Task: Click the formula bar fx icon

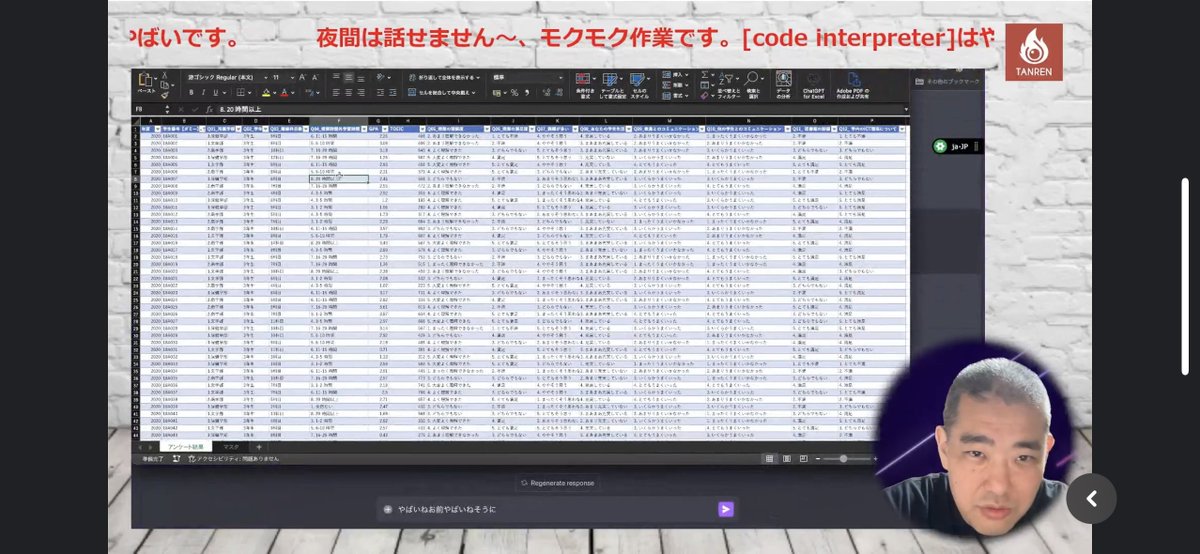Action: (x=208, y=109)
